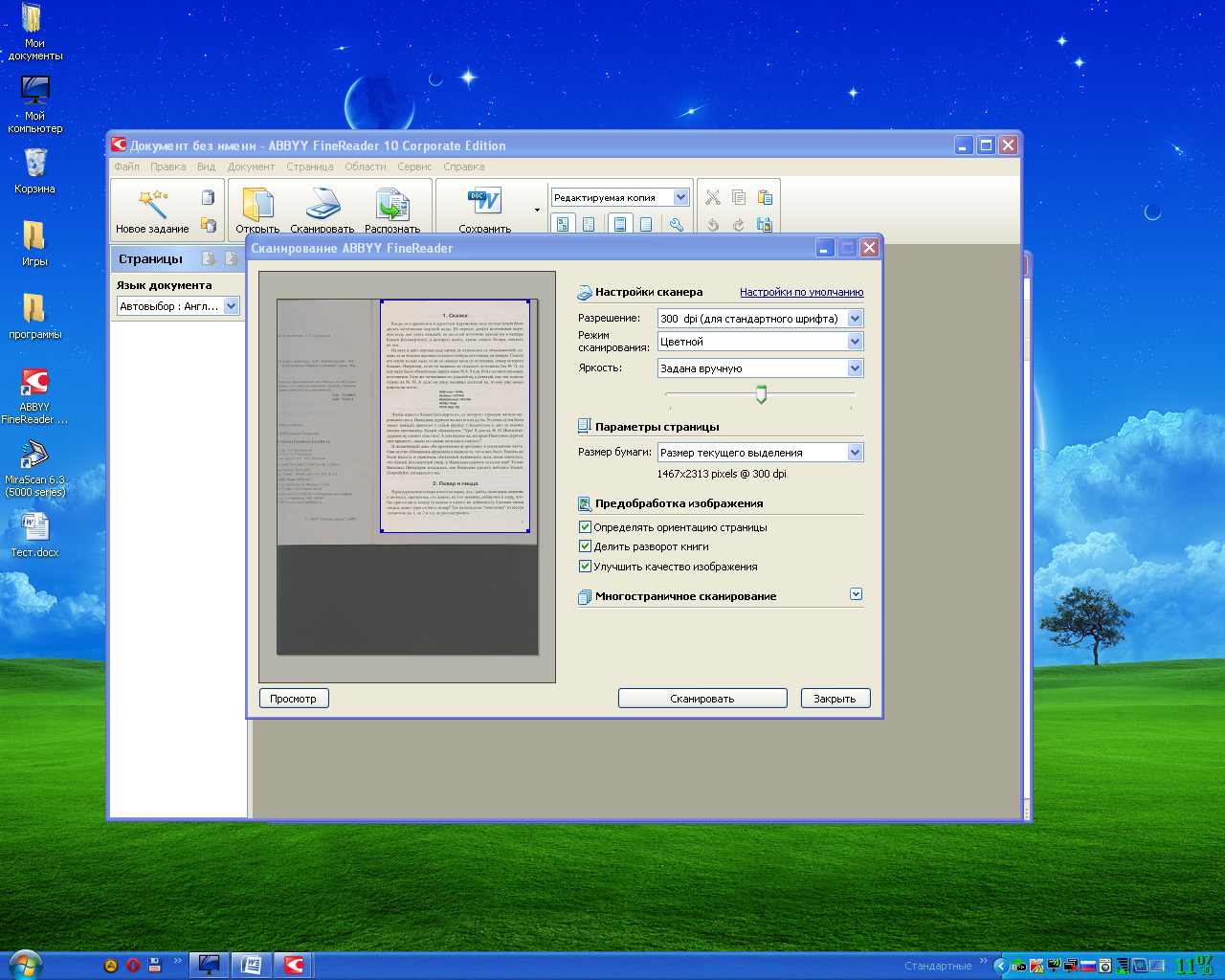Click the Стандартные toolbar label in taskbar
1225x980 pixels.
(x=938, y=966)
